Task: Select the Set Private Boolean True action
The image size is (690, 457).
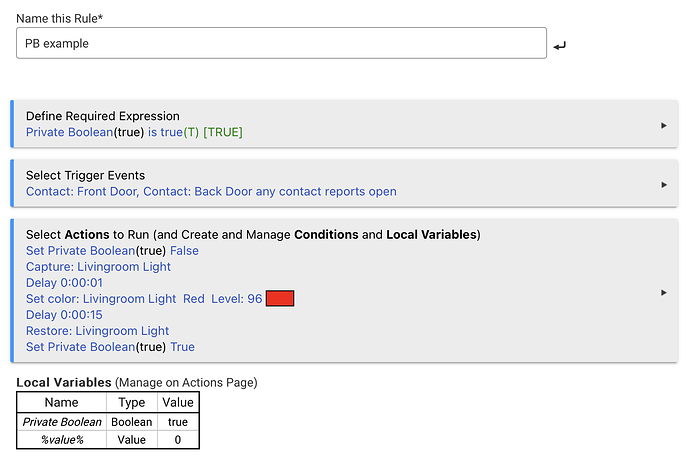Action: 110,347
